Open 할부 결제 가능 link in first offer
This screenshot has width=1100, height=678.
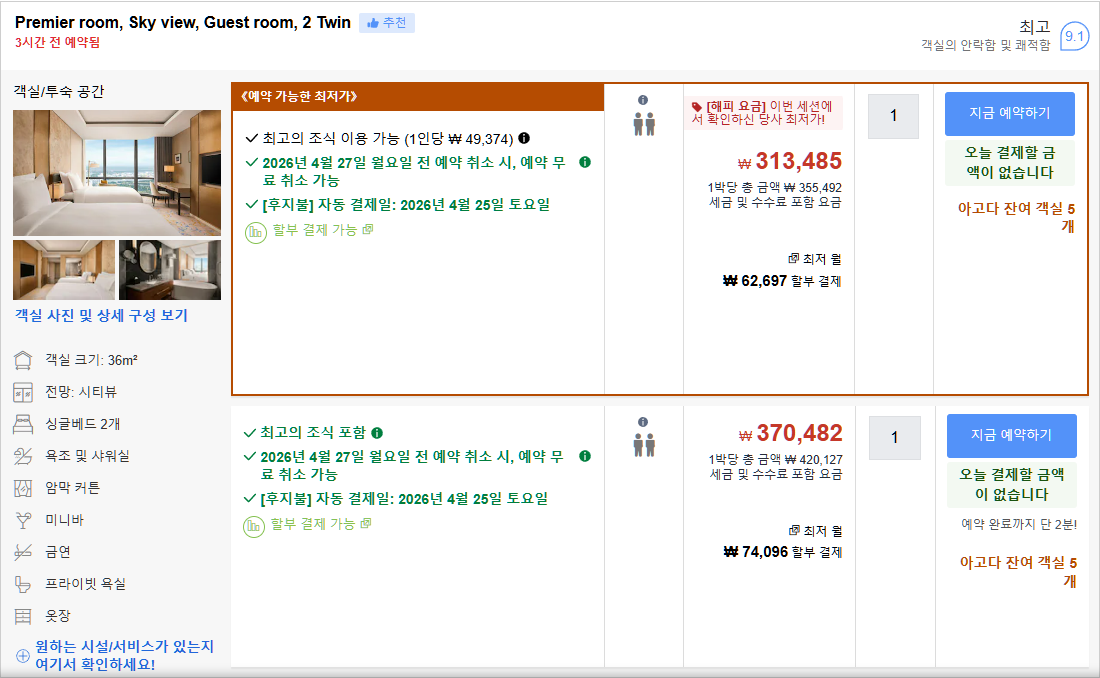pos(323,230)
